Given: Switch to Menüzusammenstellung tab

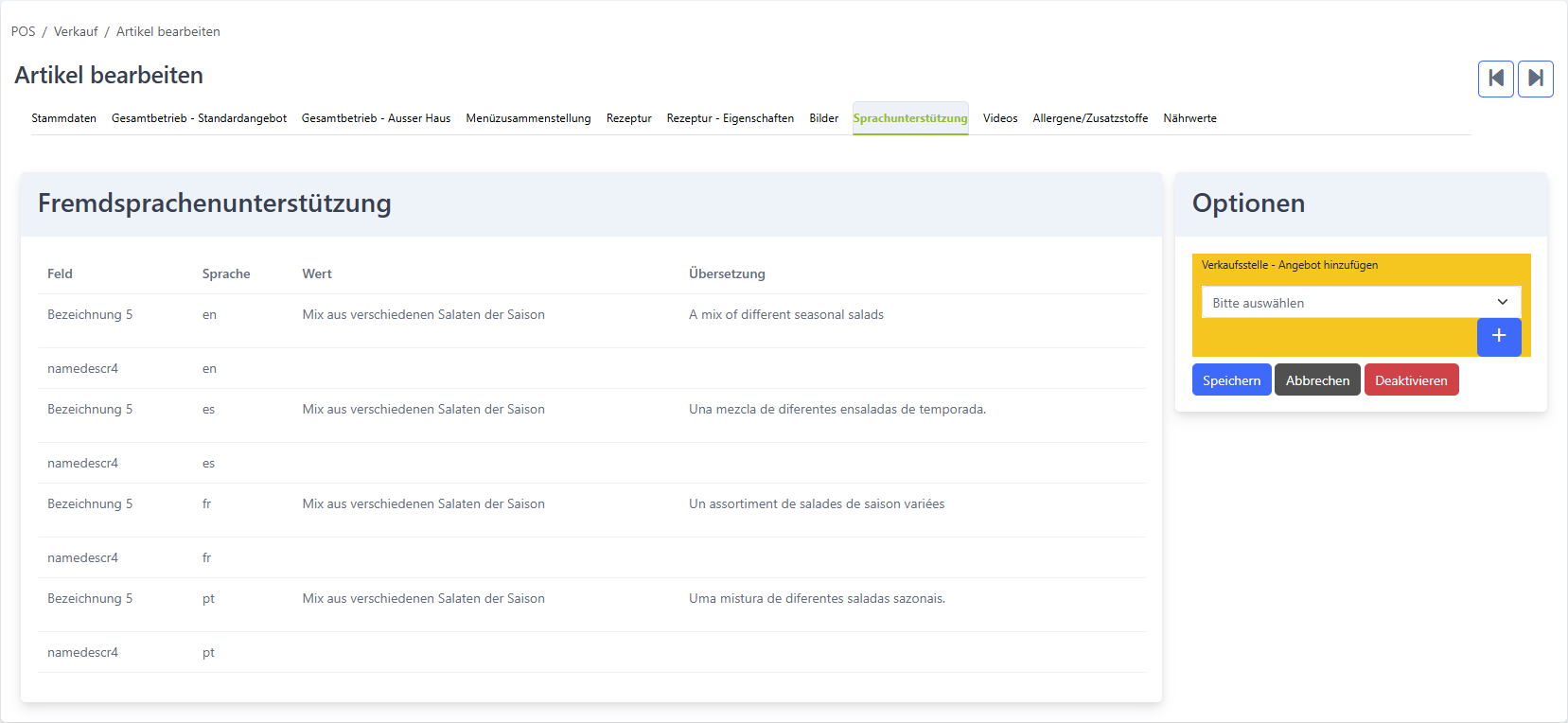Looking at the screenshot, I should click(528, 118).
